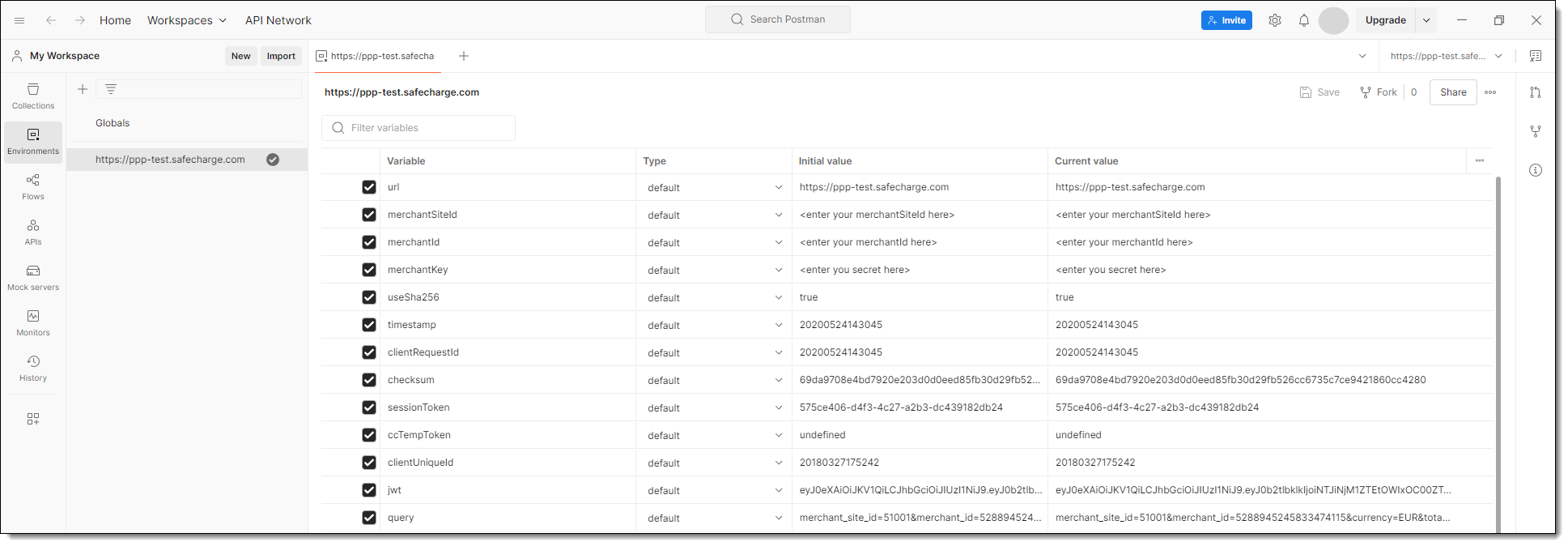This screenshot has width=1568, height=546.
Task: Open the notifications bell
Action: tap(1304, 20)
